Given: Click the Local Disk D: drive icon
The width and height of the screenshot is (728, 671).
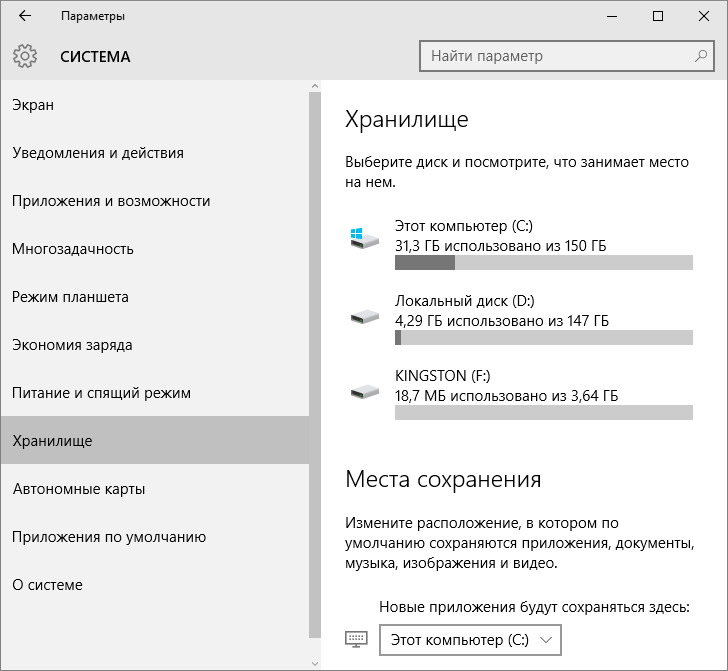Looking at the screenshot, I should pyautogui.click(x=364, y=316).
